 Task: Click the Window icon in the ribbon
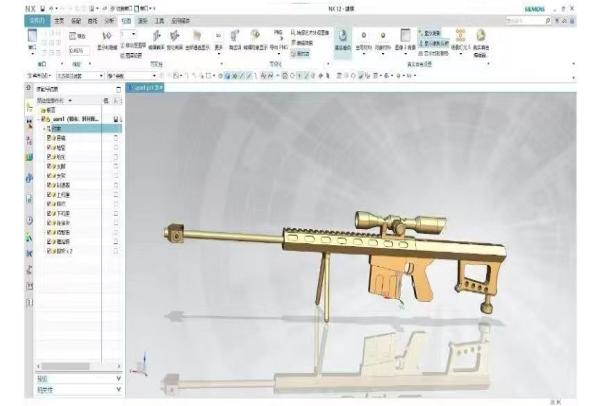(x=33, y=36)
